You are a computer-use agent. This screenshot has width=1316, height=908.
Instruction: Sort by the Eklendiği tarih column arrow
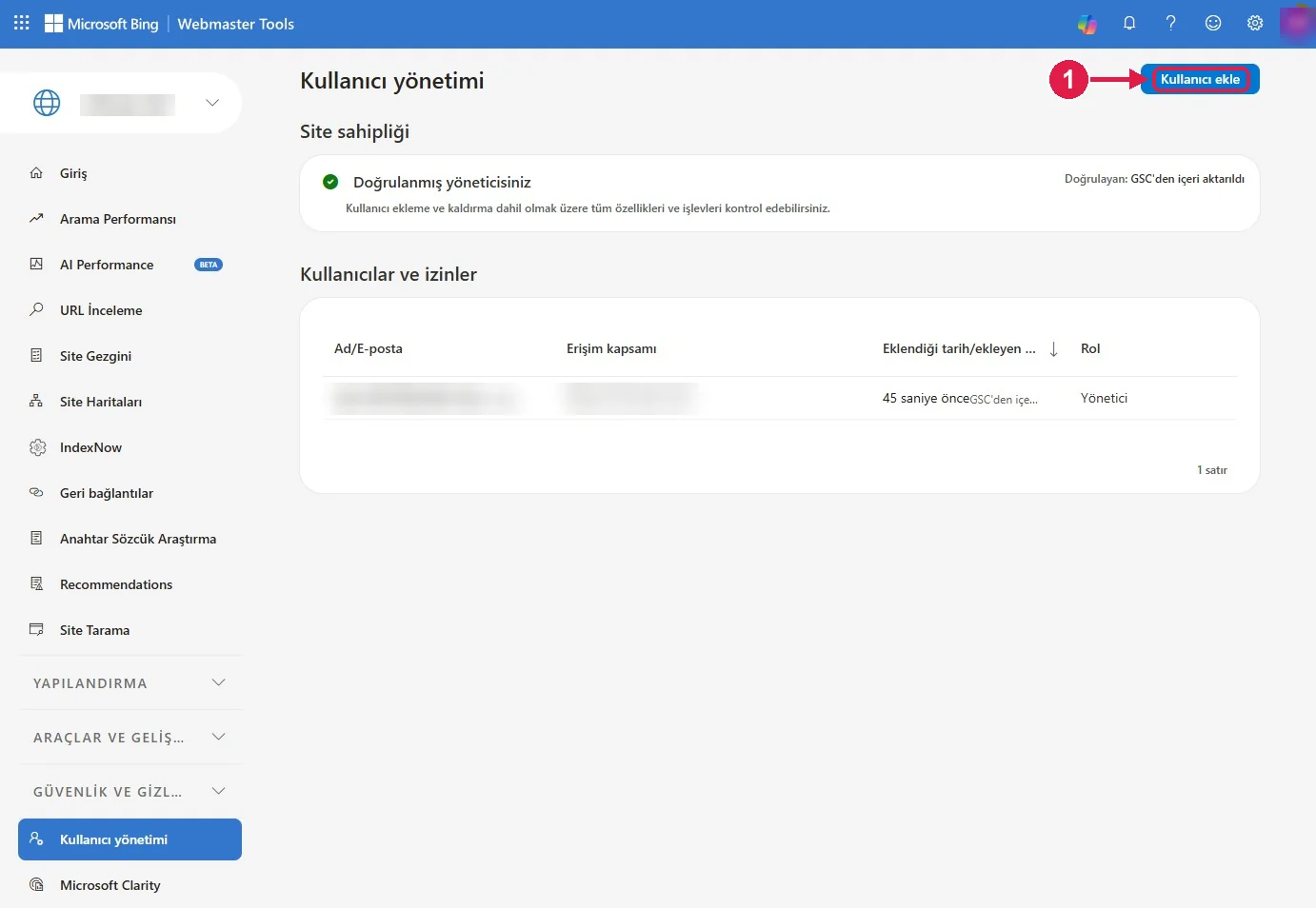(1053, 349)
